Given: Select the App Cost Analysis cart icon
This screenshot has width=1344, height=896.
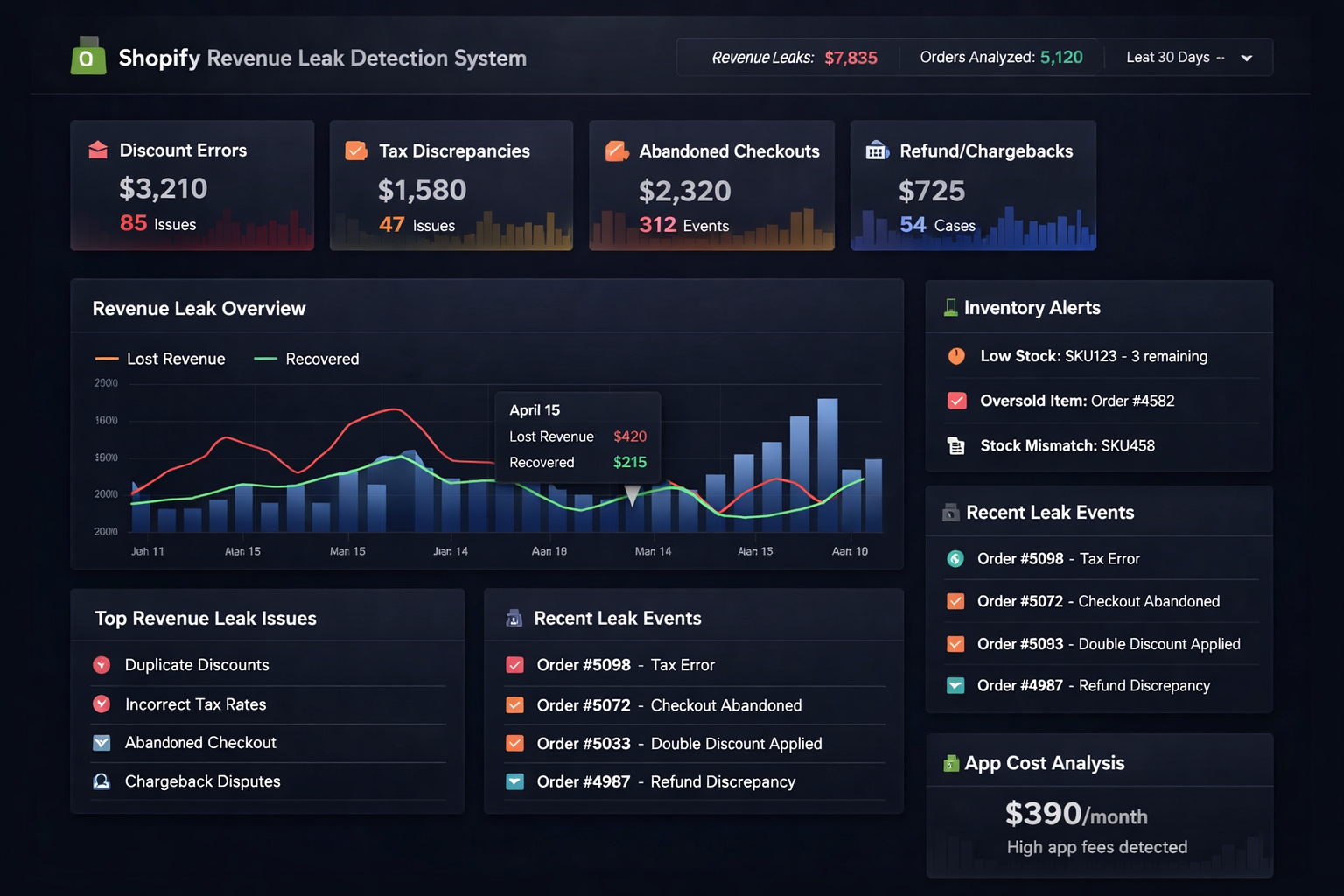Looking at the screenshot, I should pyautogui.click(x=951, y=762).
